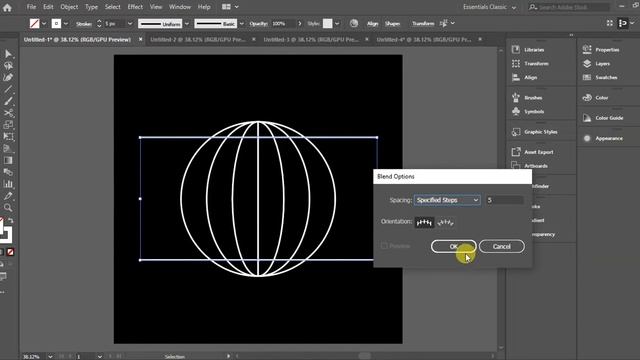Open the Asset Export panel
Image resolution: width=640 pixels, height=360 pixels.
tap(533, 152)
